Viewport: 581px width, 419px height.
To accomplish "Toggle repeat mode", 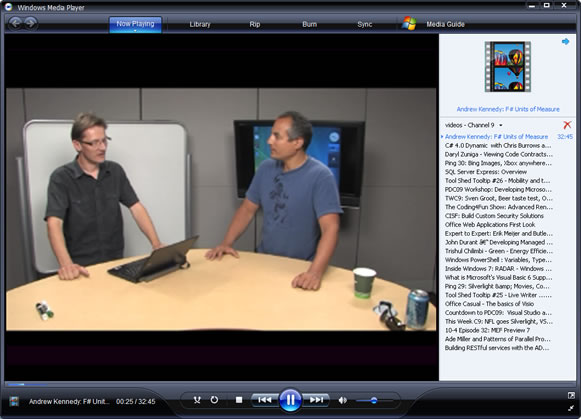I will 214,400.
